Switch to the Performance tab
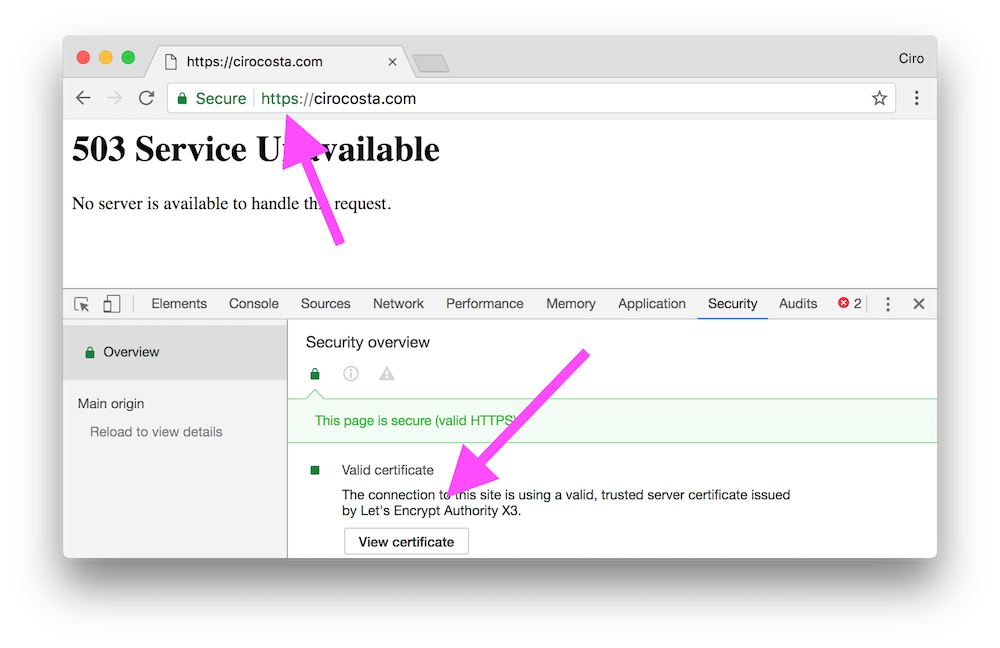This screenshot has height=648, width=1000. (485, 304)
